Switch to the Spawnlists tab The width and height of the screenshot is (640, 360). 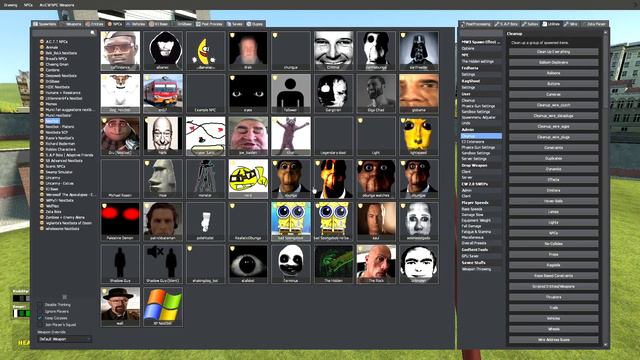pyautogui.click(x=45, y=24)
